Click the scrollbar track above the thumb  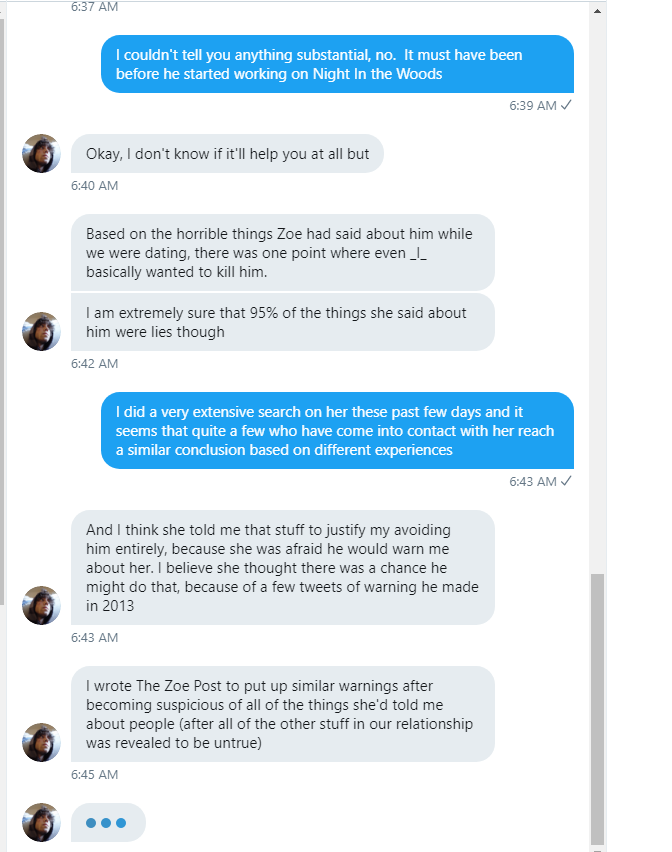pos(598,293)
